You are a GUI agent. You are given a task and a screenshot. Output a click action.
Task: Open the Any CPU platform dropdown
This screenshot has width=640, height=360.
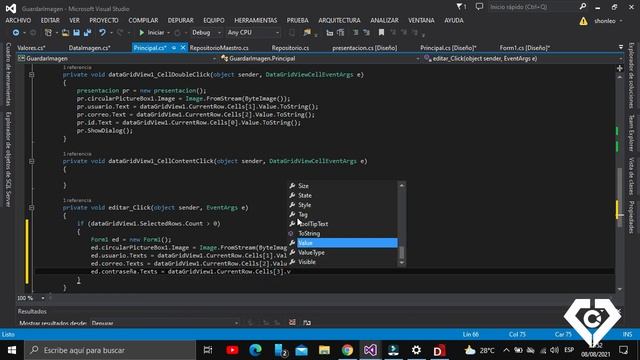[x=253, y=32]
